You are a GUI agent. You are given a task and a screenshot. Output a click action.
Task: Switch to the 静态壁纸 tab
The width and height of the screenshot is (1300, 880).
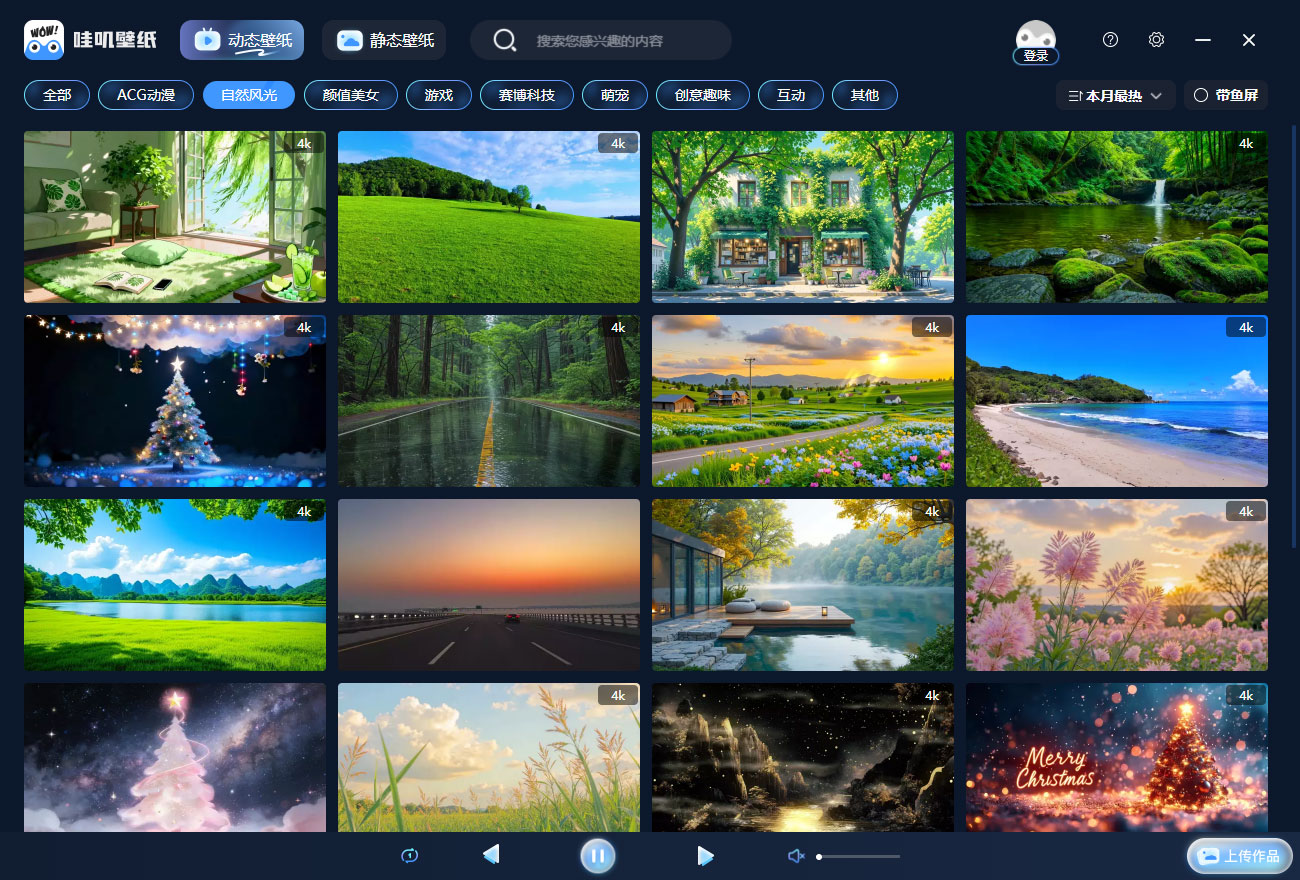pos(384,40)
